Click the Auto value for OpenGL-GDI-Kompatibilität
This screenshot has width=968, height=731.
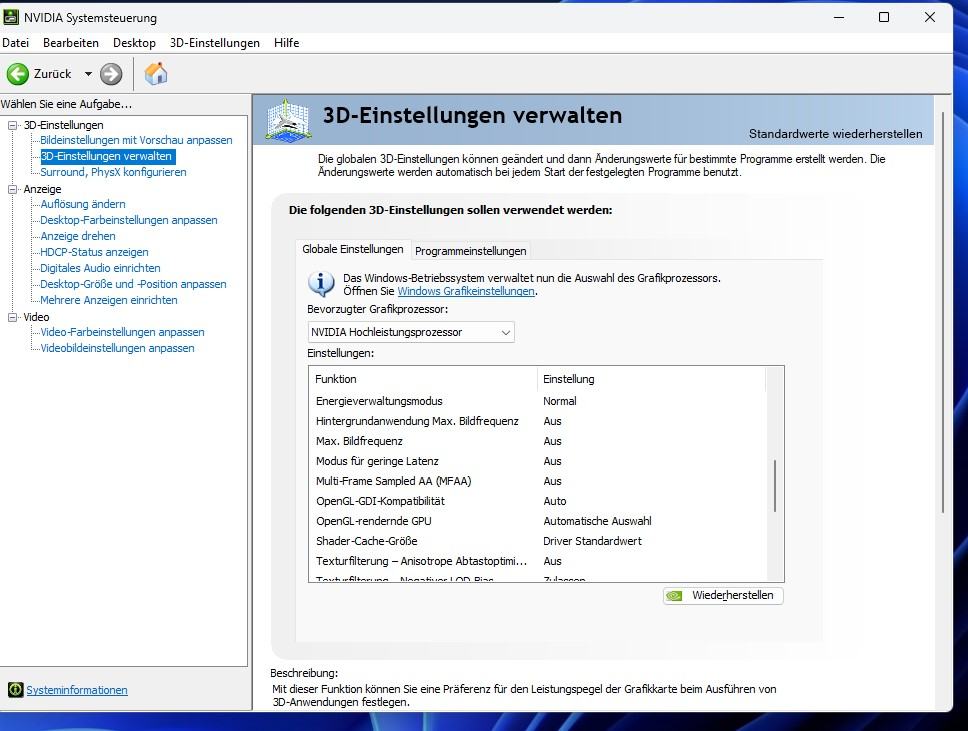tap(554, 501)
